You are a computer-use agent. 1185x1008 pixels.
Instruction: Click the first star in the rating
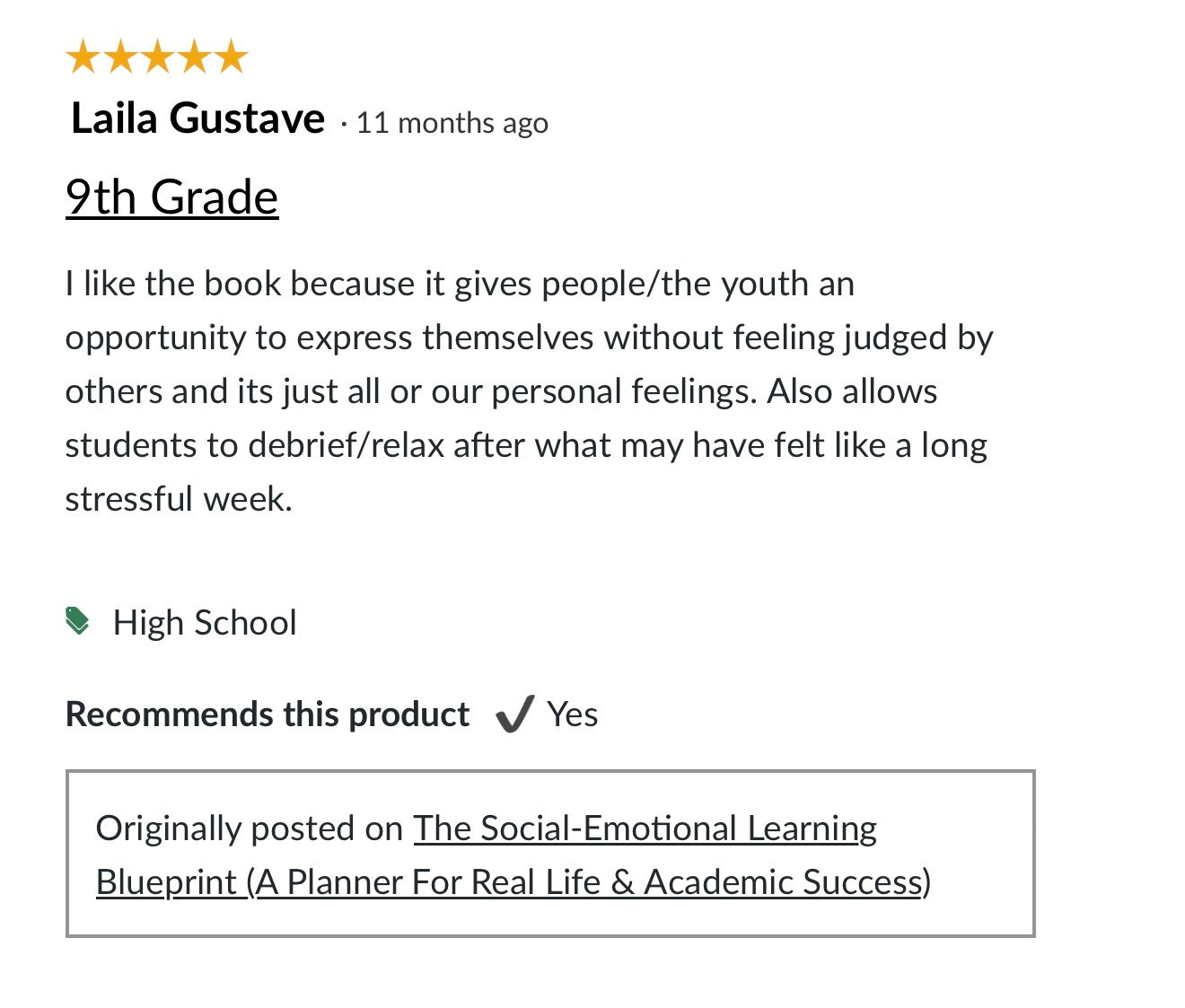pyautogui.click(x=83, y=57)
